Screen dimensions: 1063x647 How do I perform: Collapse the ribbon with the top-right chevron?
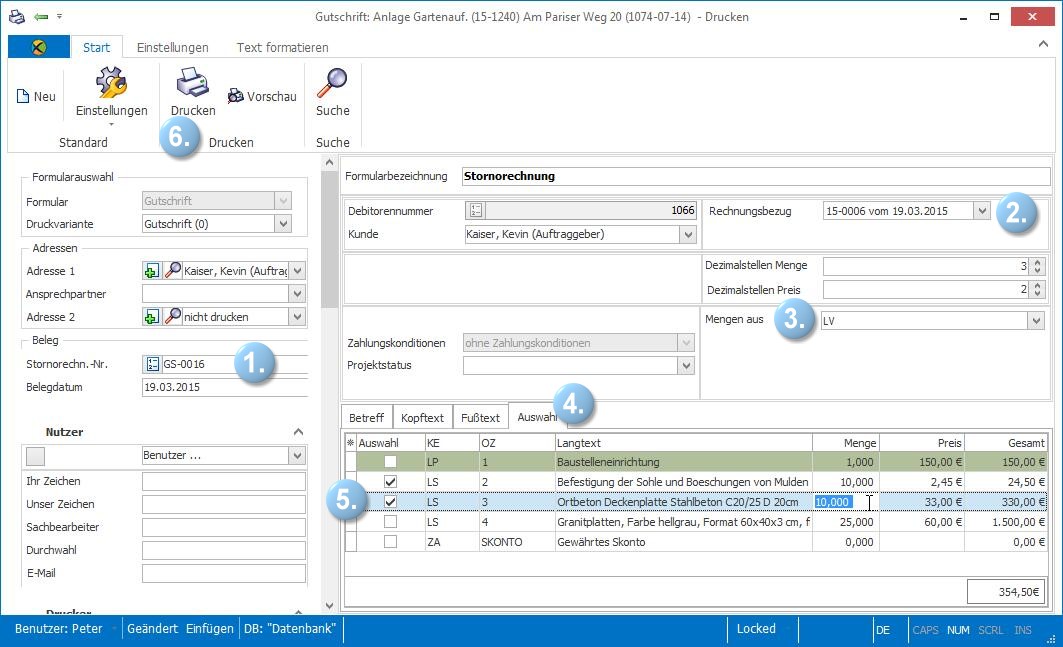click(x=1043, y=44)
